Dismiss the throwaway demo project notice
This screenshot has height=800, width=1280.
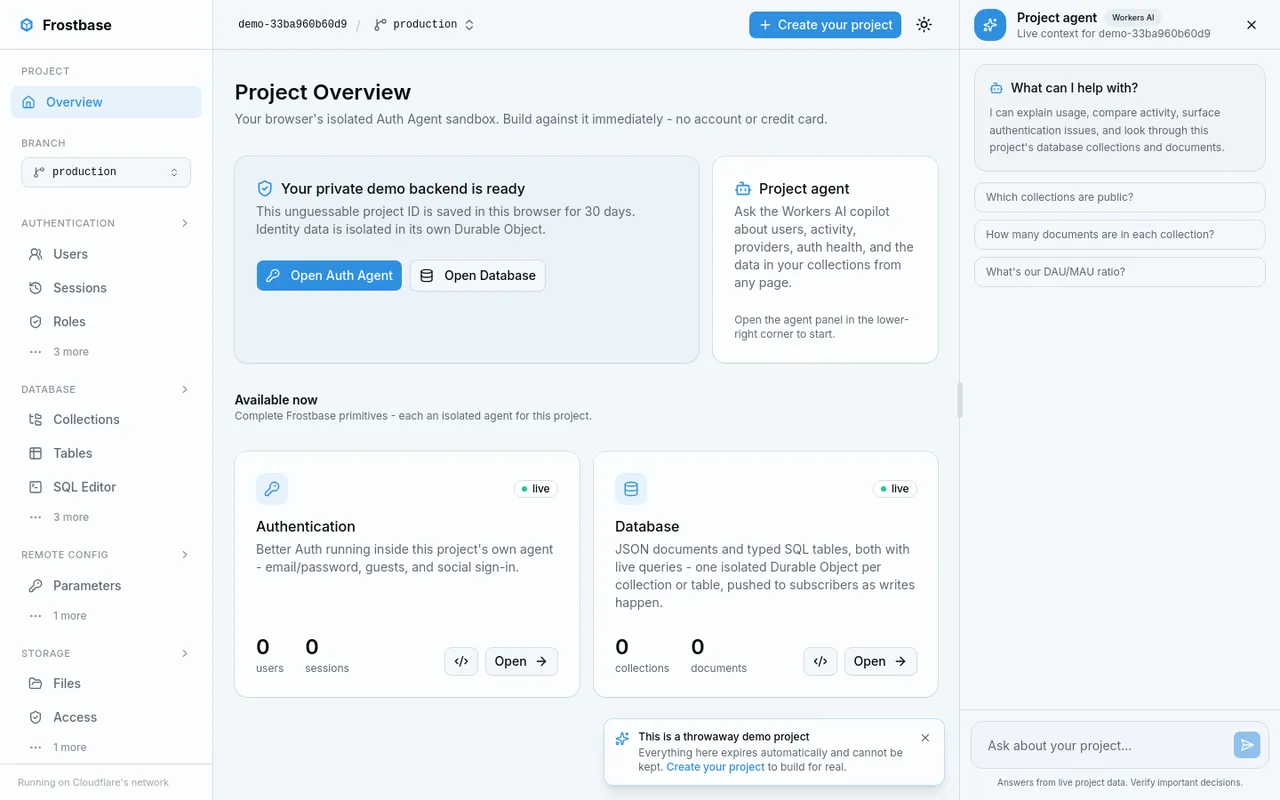[925, 738]
